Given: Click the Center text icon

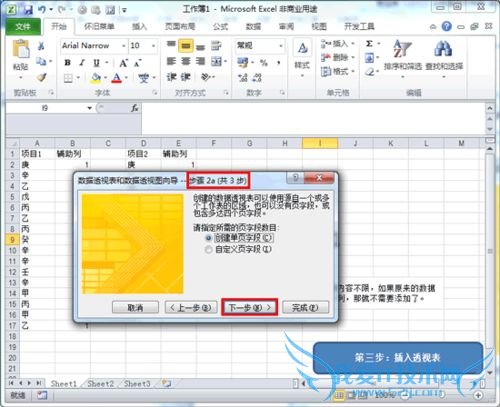Looking at the screenshot, I should click(x=186, y=61).
